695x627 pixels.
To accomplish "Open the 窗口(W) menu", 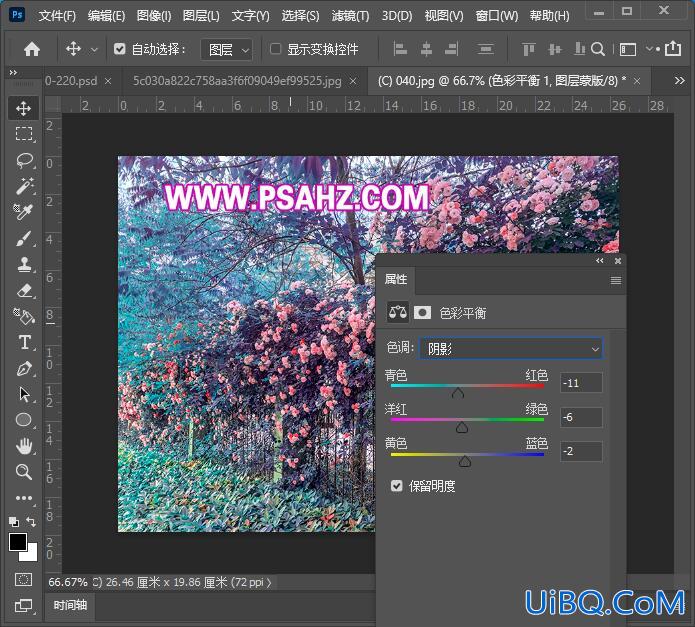I will [496, 16].
